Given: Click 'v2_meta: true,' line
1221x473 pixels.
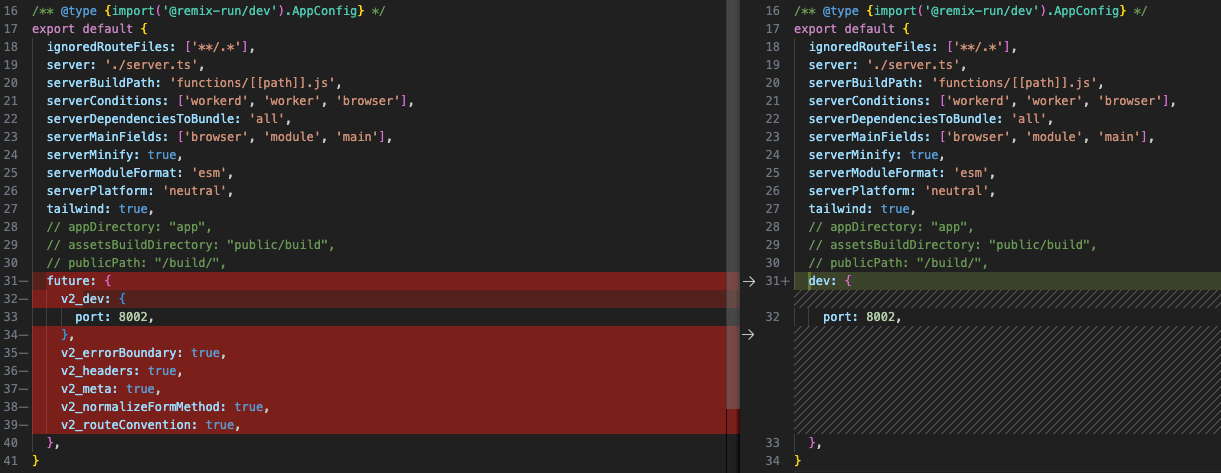Looking at the screenshot, I should click(110, 389).
